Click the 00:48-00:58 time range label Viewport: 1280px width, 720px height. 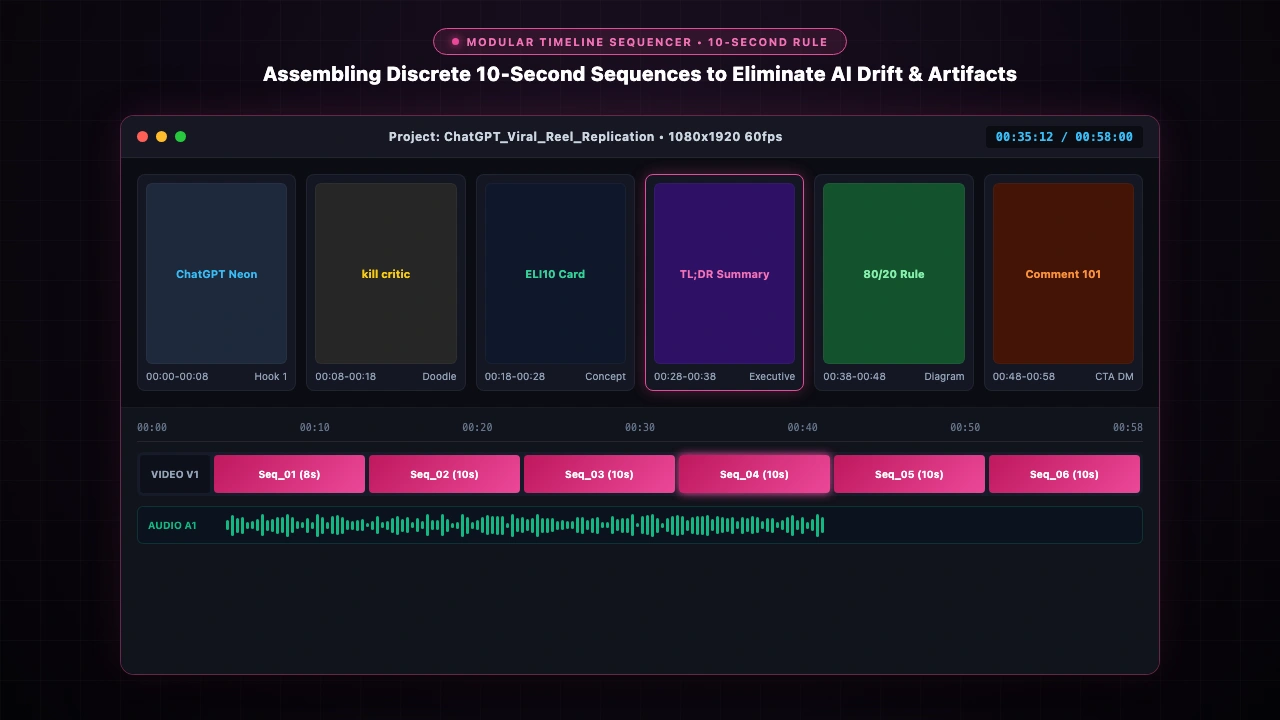(1024, 377)
